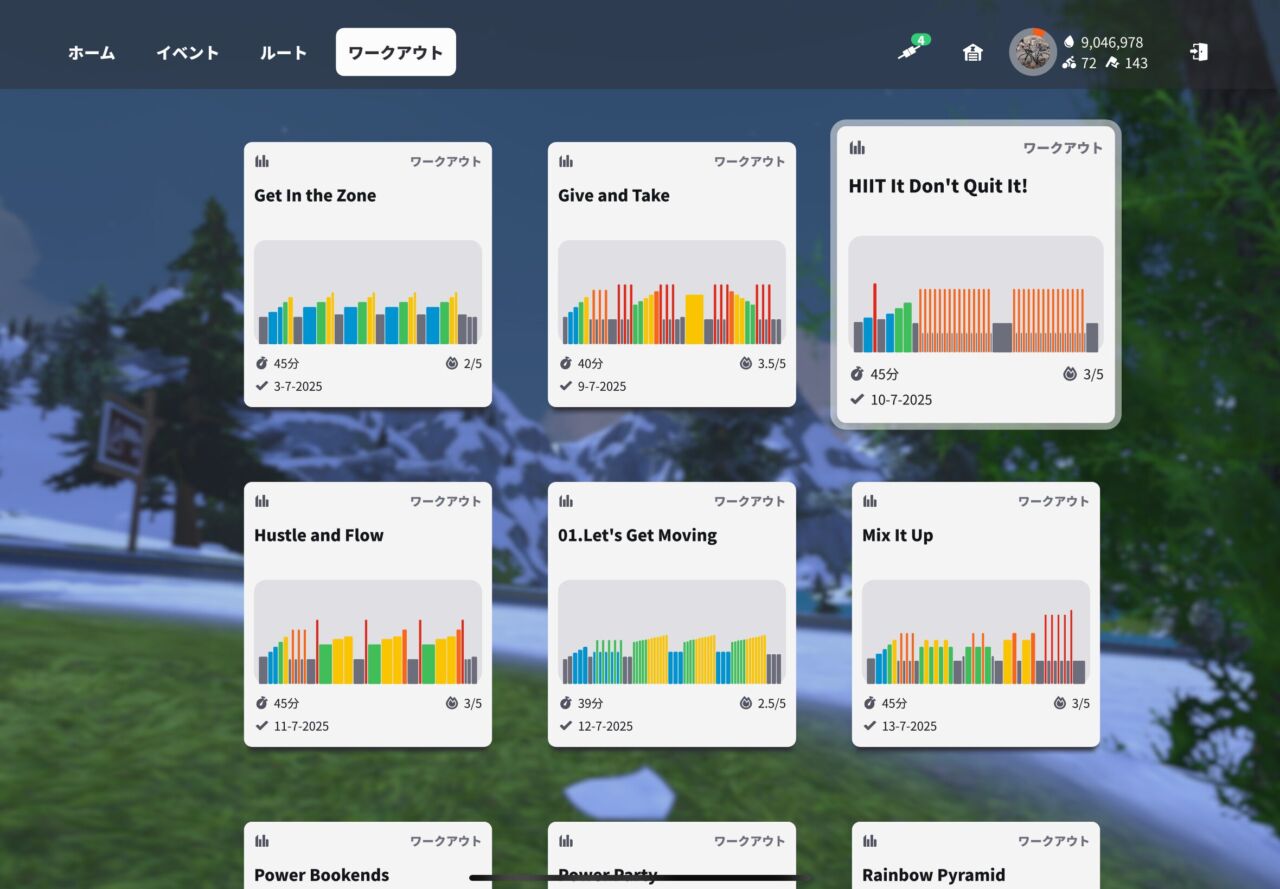
Task: Select the Power Bookends workout card
Action: (x=368, y=855)
